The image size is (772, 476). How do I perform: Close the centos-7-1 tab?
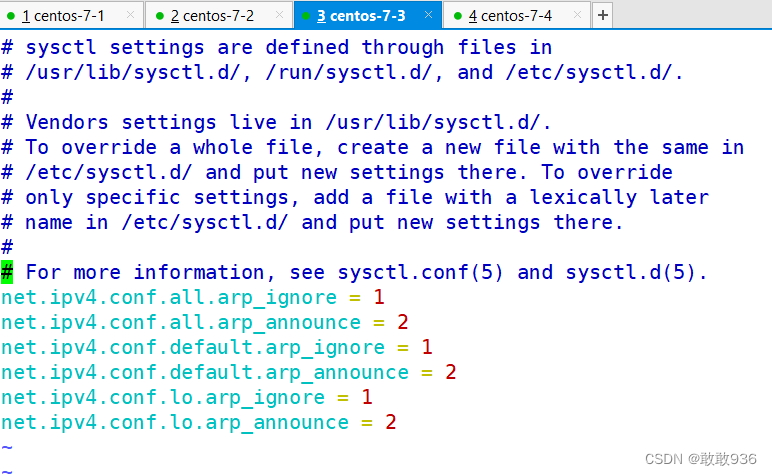tap(130, 15)
